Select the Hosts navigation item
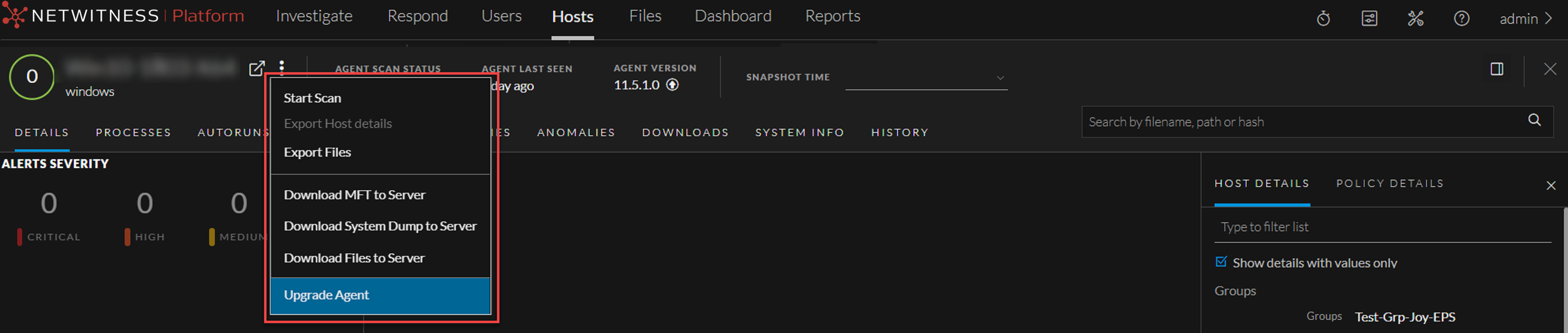 click(572, 17)
